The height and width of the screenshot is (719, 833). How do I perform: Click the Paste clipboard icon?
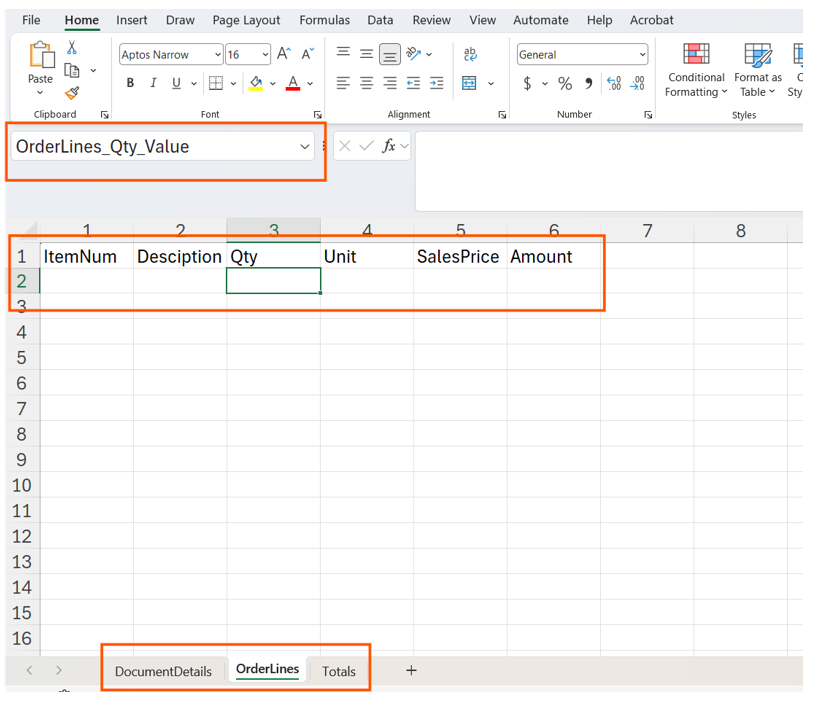coord(41,55)
